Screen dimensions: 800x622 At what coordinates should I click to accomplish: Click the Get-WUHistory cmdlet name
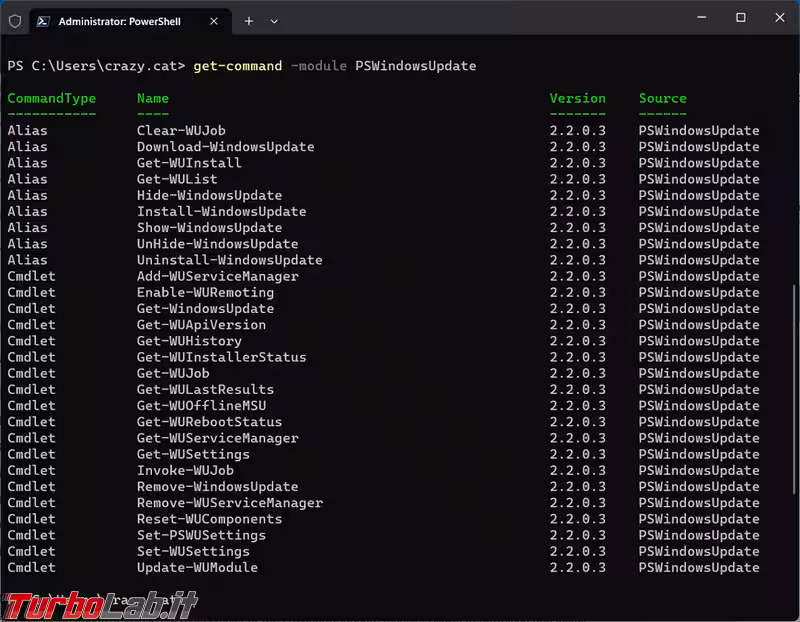coord(189,341)
